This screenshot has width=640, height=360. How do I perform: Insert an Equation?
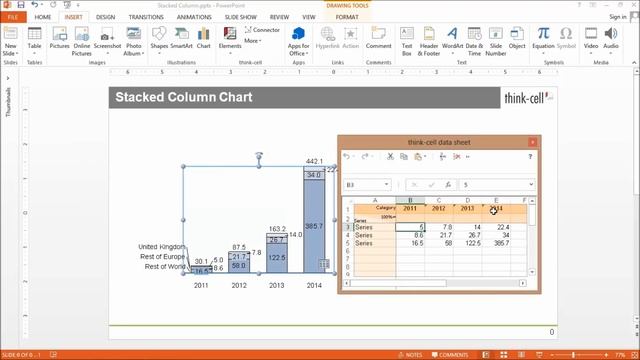click(x=543, y=41)
